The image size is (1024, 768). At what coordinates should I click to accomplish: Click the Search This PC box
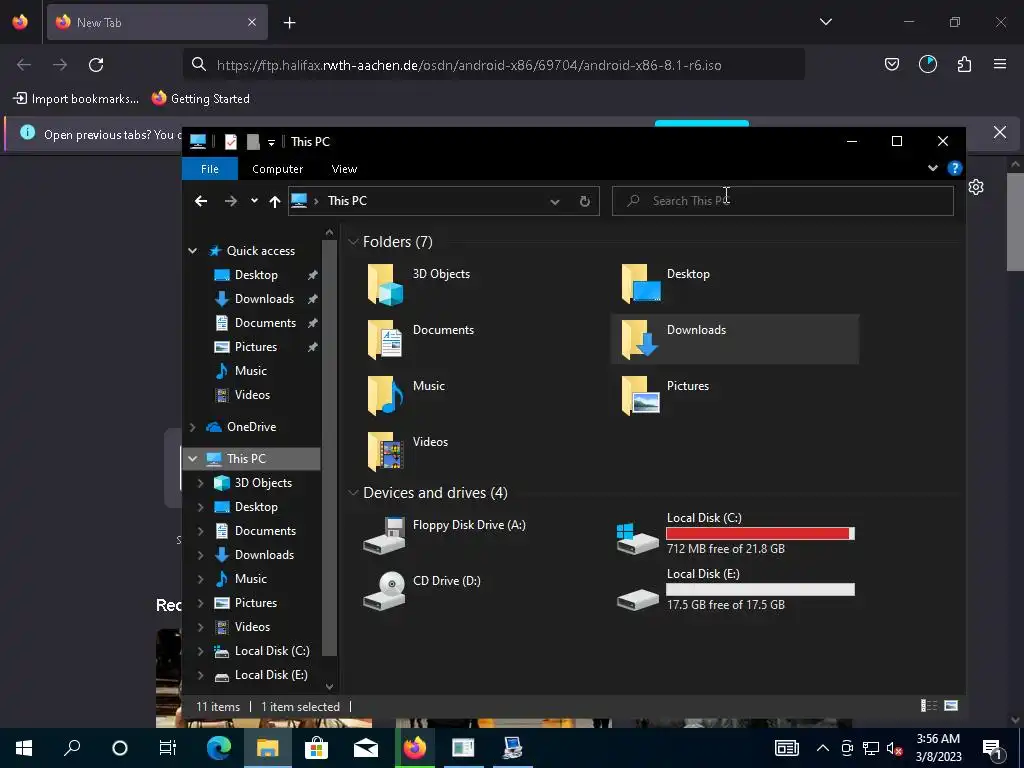click(x=782, y=201)
